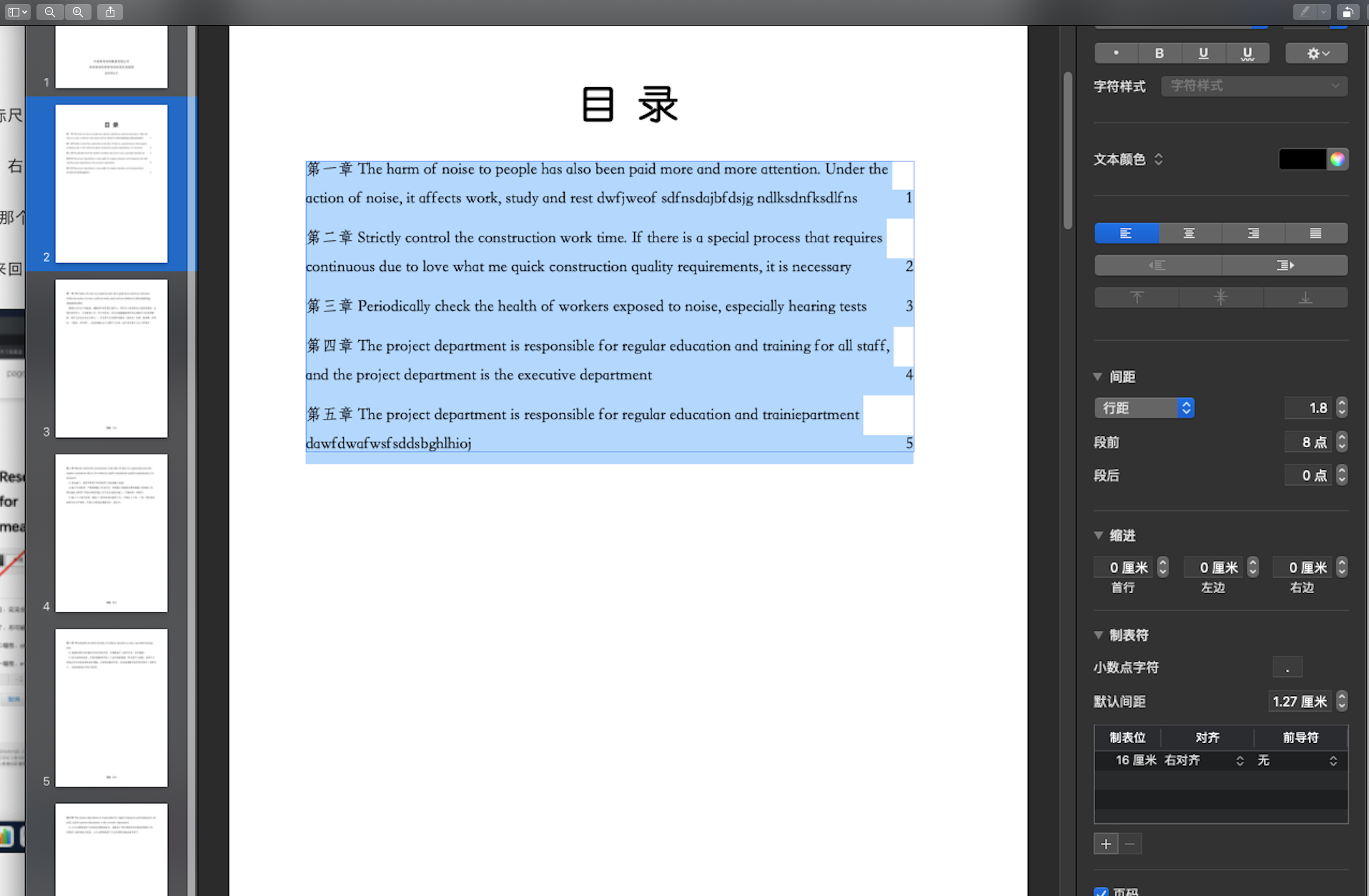Viewport: 1369px width, 896px height.
Task: Open the color wheel picker
Action: point(1338,159)
